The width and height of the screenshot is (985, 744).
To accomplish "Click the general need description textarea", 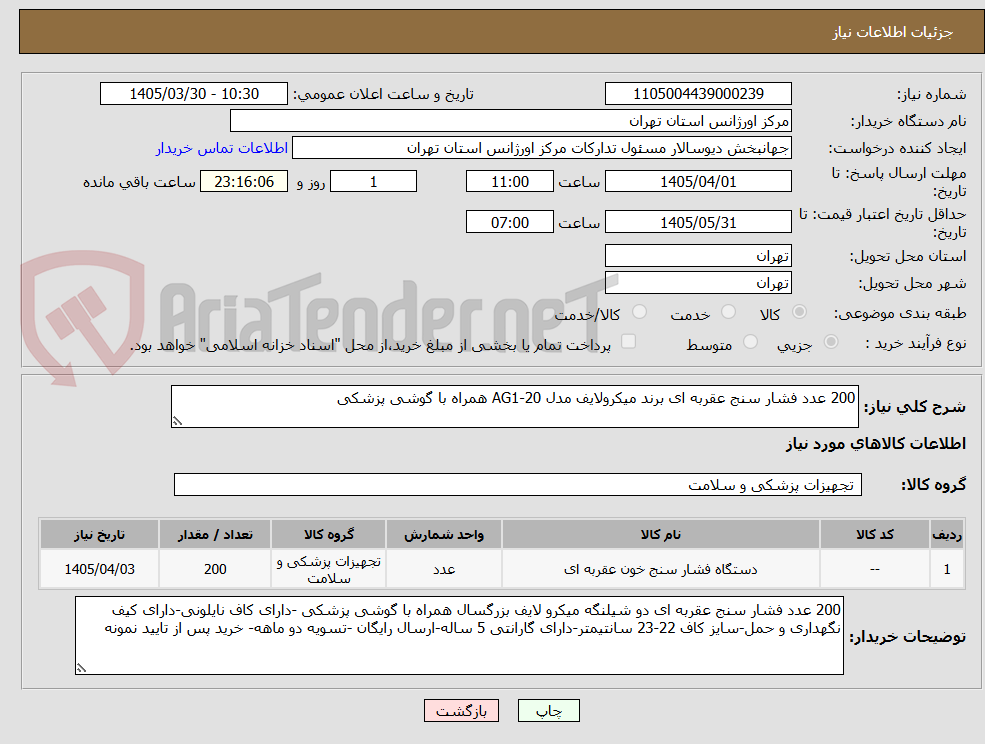I will pyautogui.click(x=514, y=407).
